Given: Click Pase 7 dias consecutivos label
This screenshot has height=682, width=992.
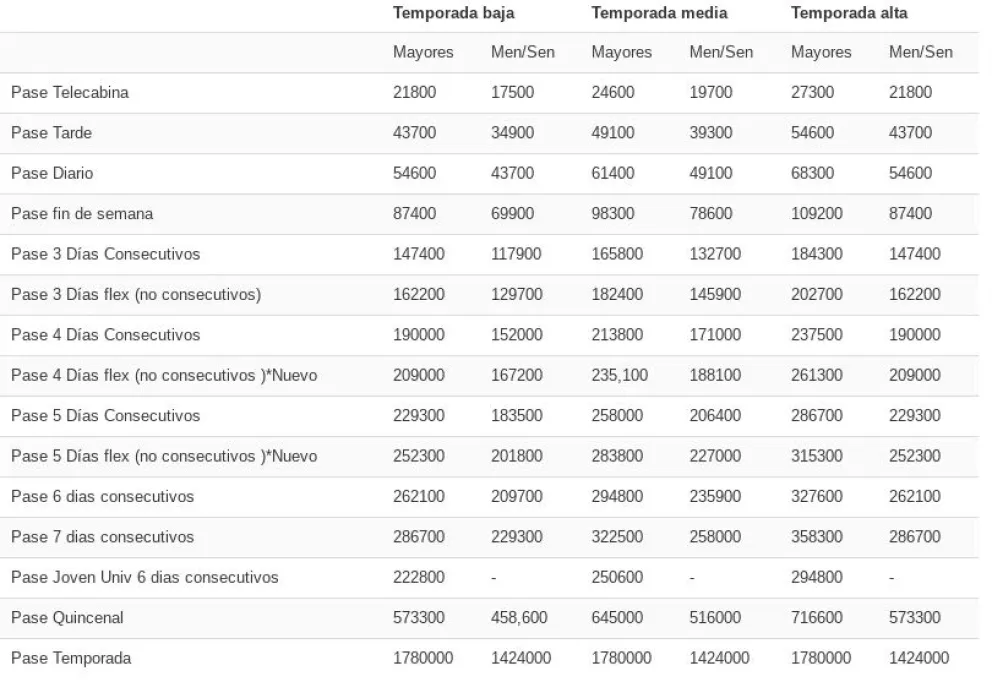Looking at the screenshot, I should click(x=102, y=537).
